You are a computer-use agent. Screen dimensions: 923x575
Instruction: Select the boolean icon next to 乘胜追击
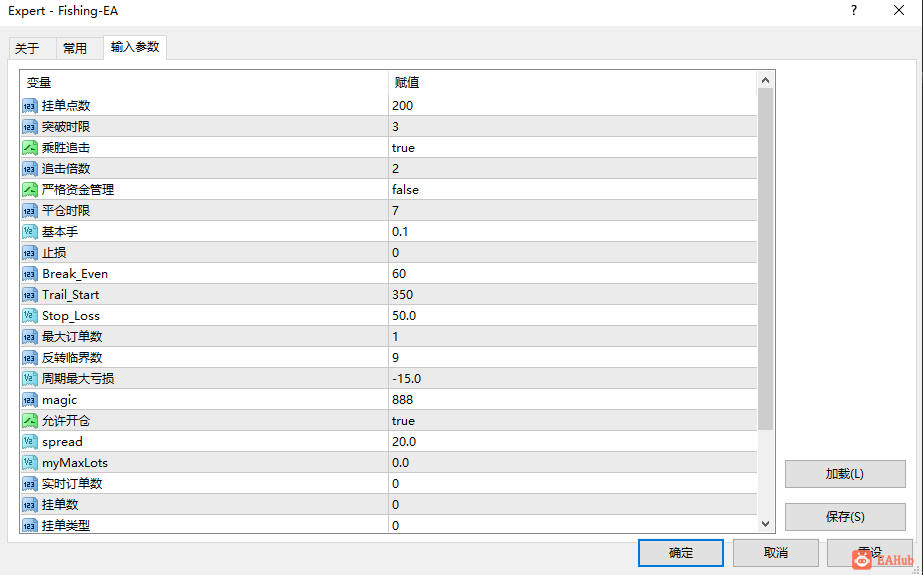click(x=29, y=148)
